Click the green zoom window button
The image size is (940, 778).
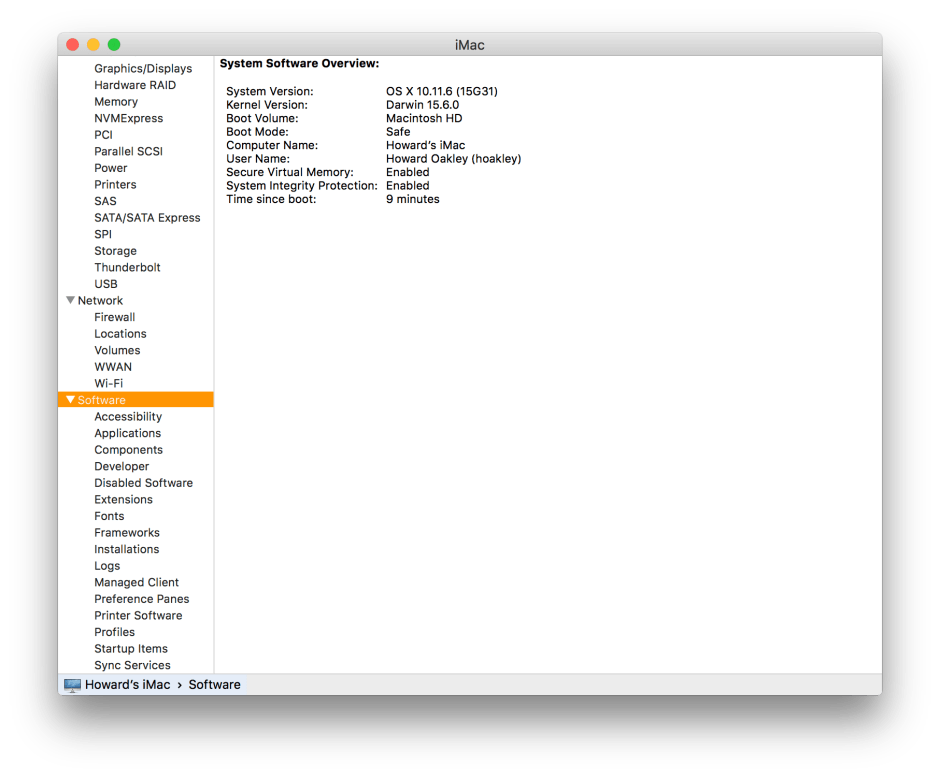pos(114,45)
